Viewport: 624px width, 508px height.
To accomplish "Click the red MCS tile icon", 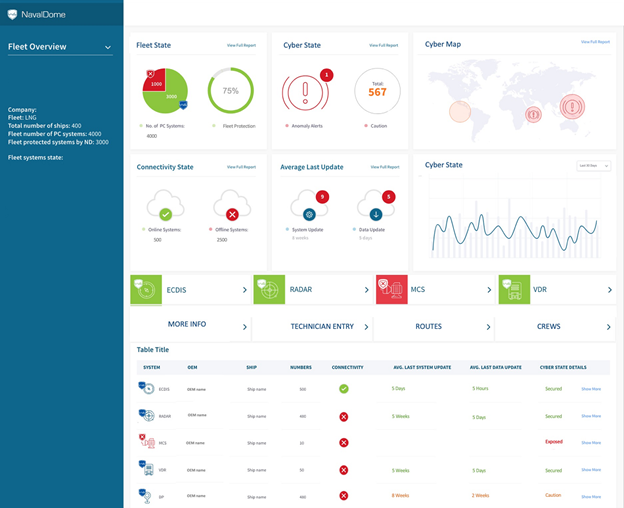I will (391, 290).
